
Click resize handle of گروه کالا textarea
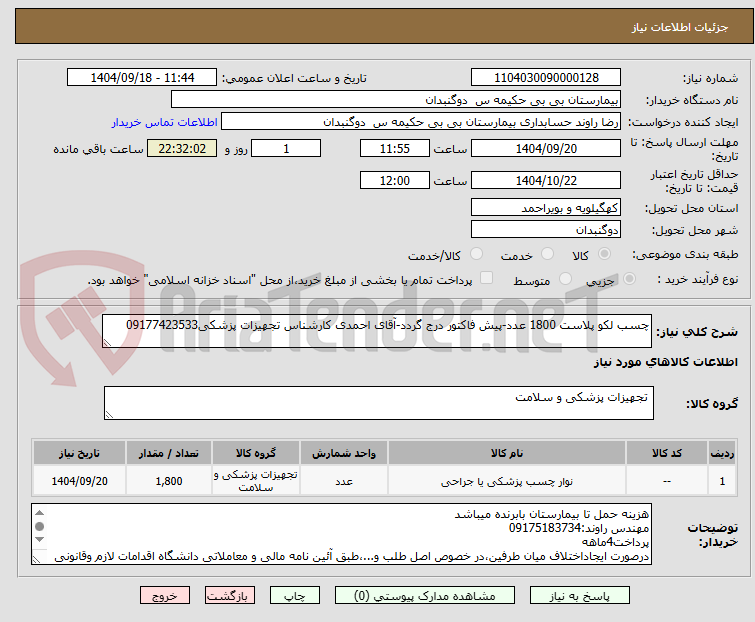tap(109, 415)
